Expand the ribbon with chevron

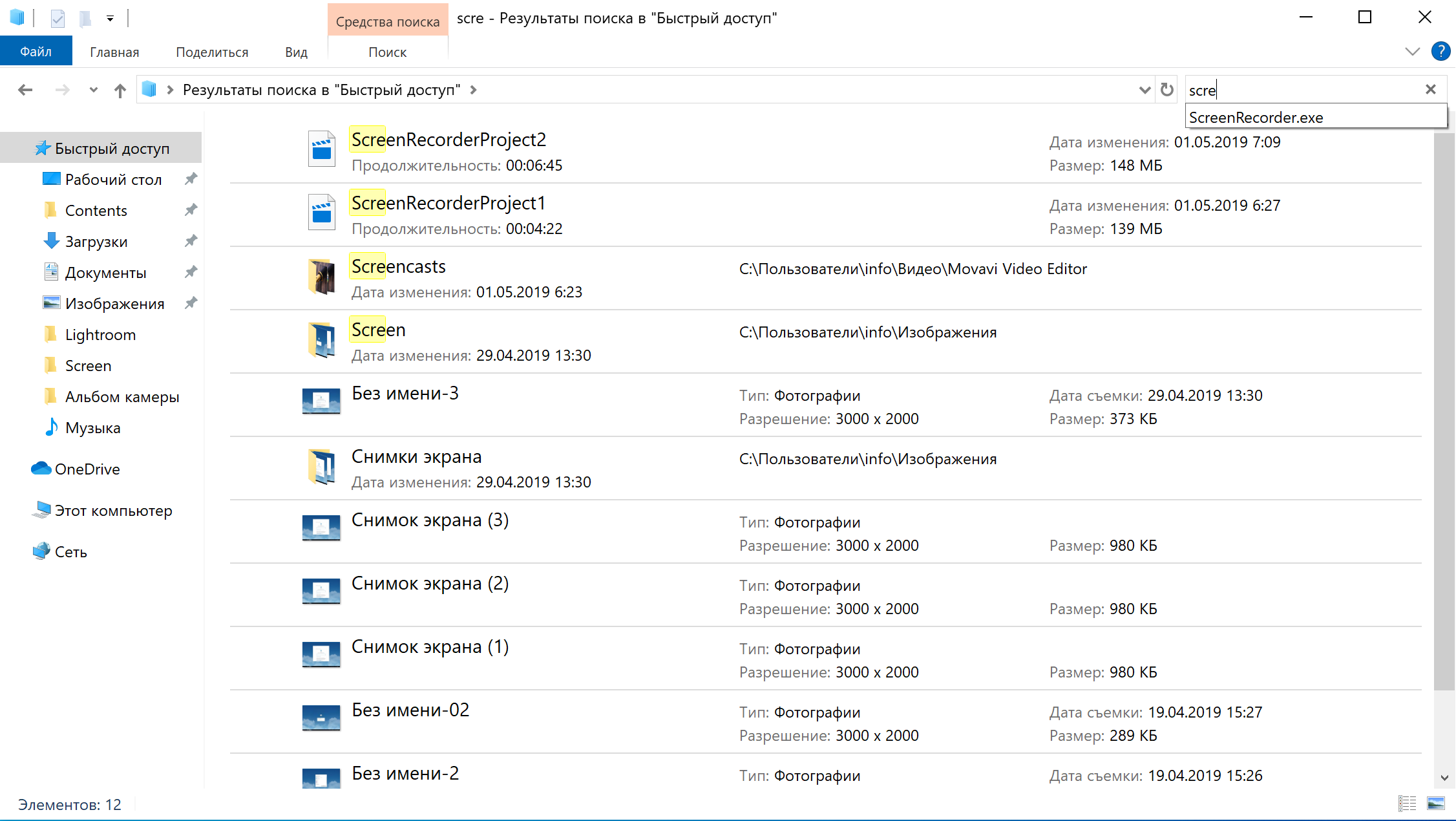click(1412, 52)
